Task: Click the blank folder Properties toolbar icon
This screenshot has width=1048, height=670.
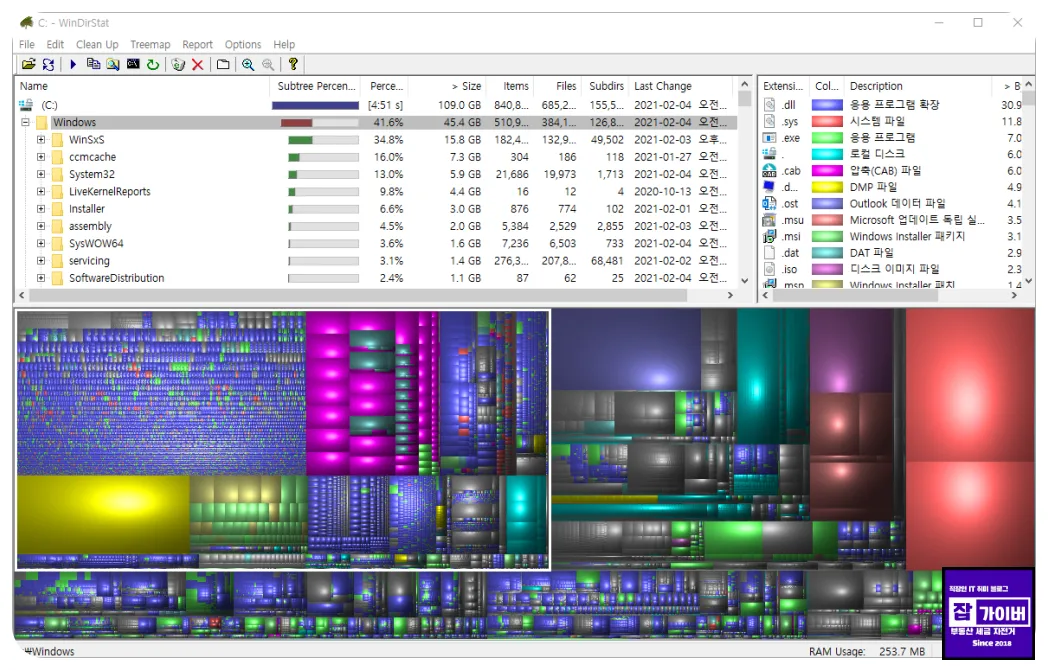Action: (x=223, y=64)
